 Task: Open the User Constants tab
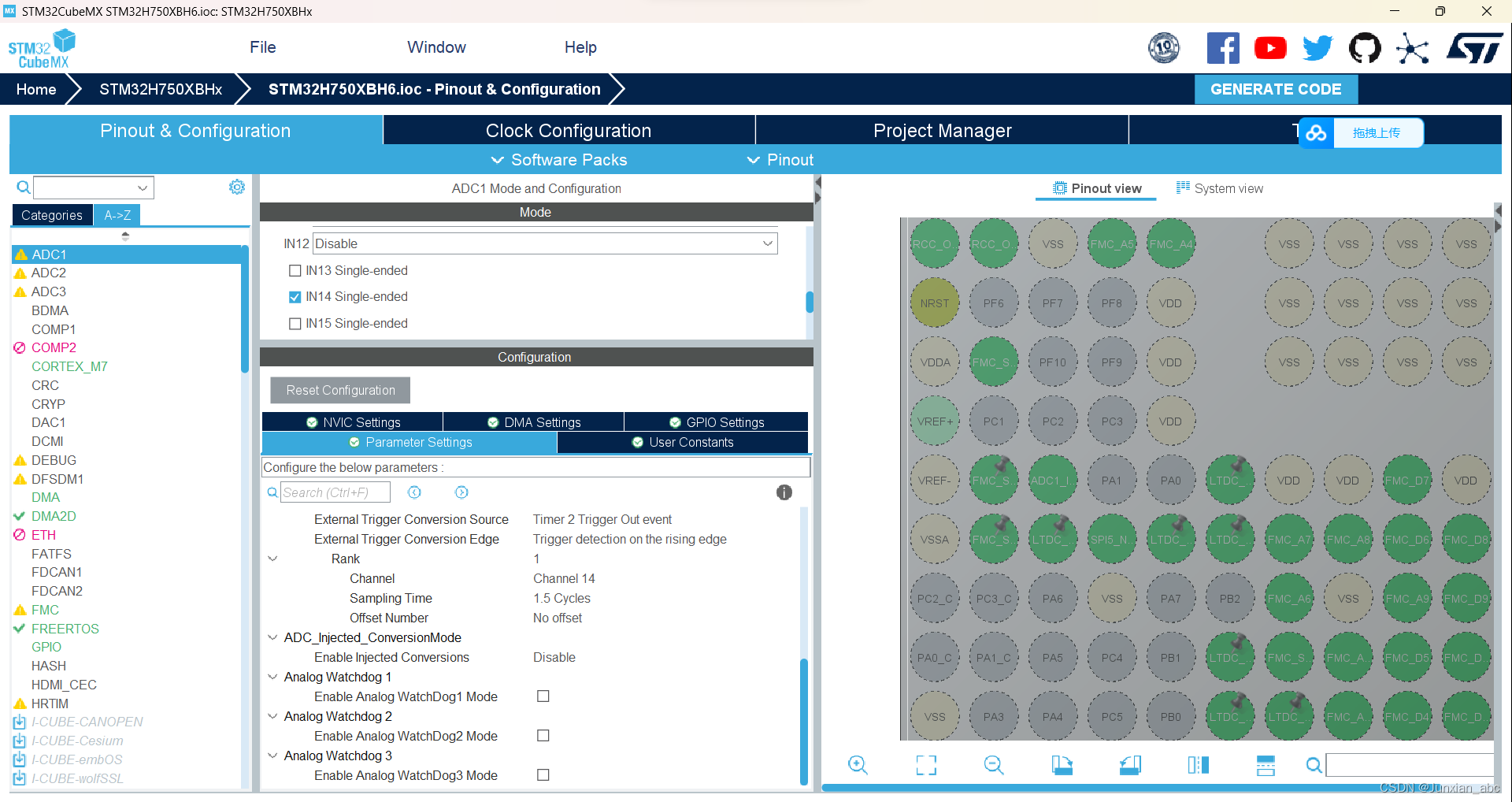click(683, 443)
